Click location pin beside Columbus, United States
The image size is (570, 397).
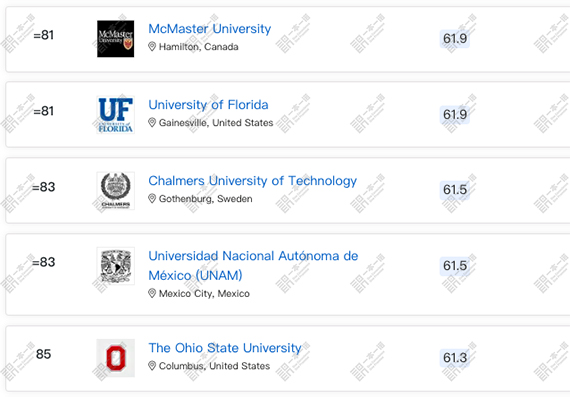pos(152,366)
